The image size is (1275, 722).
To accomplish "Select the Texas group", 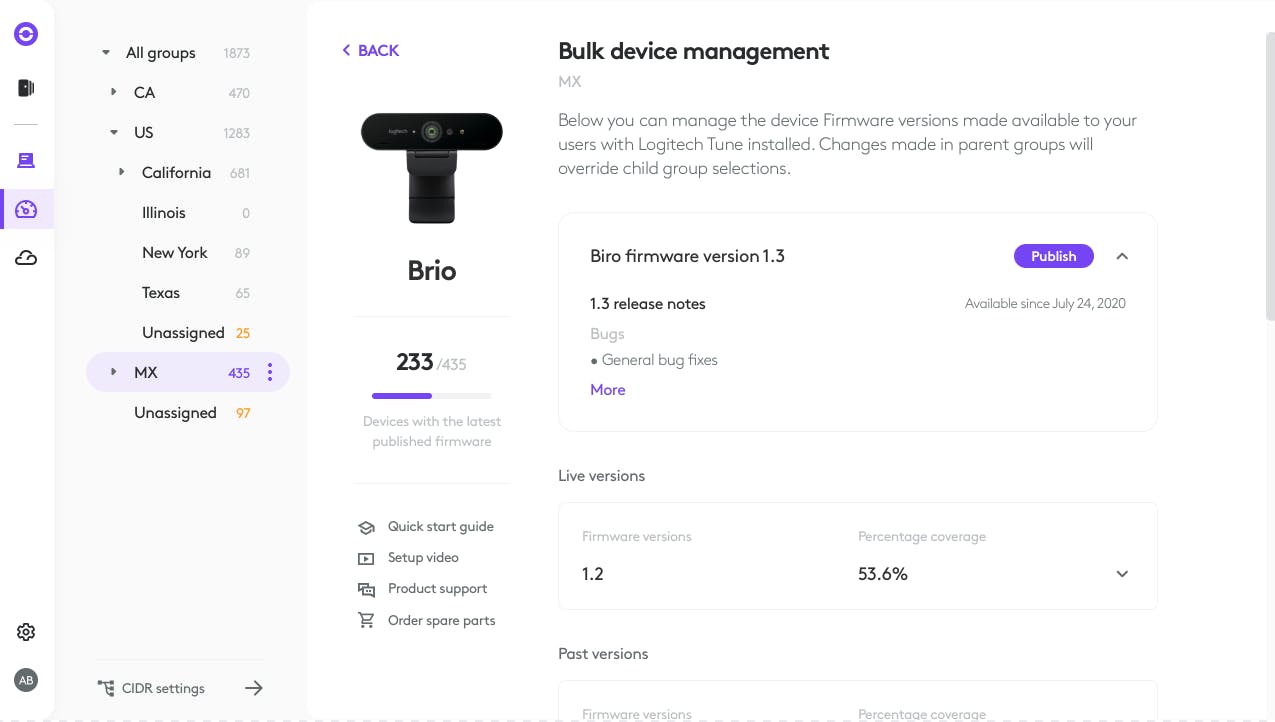I will coord(161,293).
